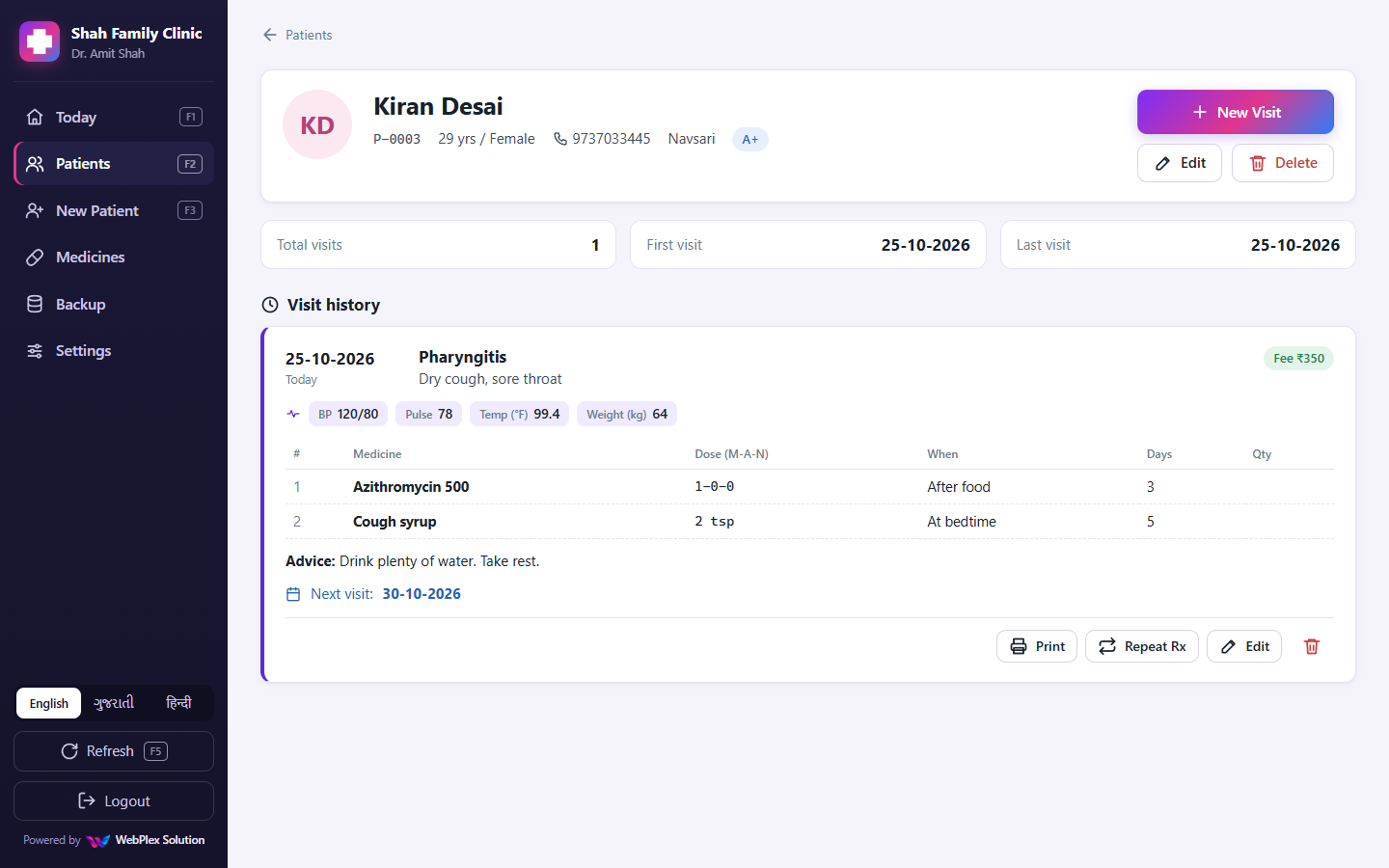Click the next visit date 30-10-2026
The width and height of the screenshot is (1389, 868).
coord(422,594)
